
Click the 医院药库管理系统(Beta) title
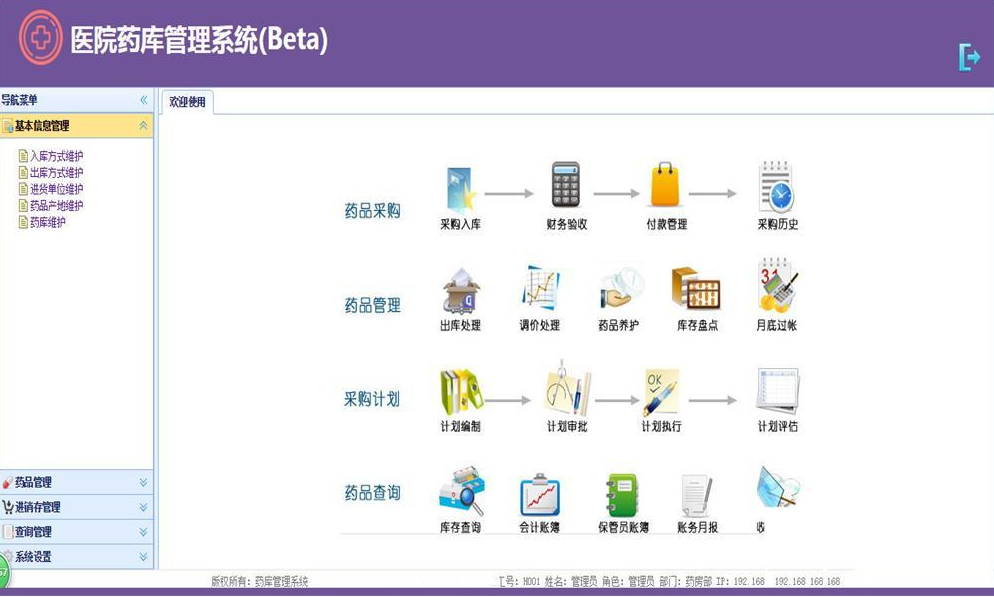coord(199,39)
